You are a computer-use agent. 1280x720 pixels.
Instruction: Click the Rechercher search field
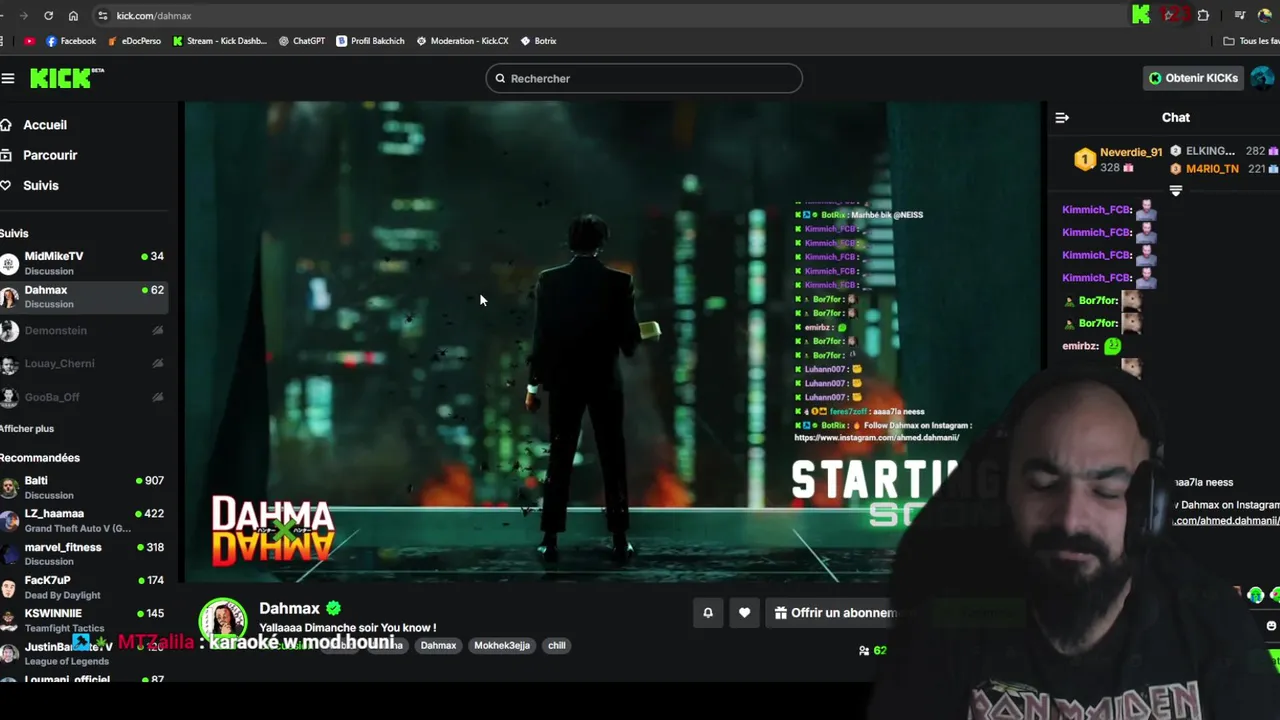coord(644,78)
